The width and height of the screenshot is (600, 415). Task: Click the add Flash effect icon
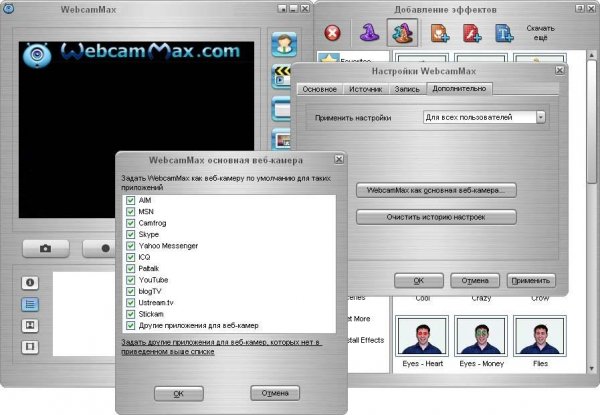(x=472, y=33)
